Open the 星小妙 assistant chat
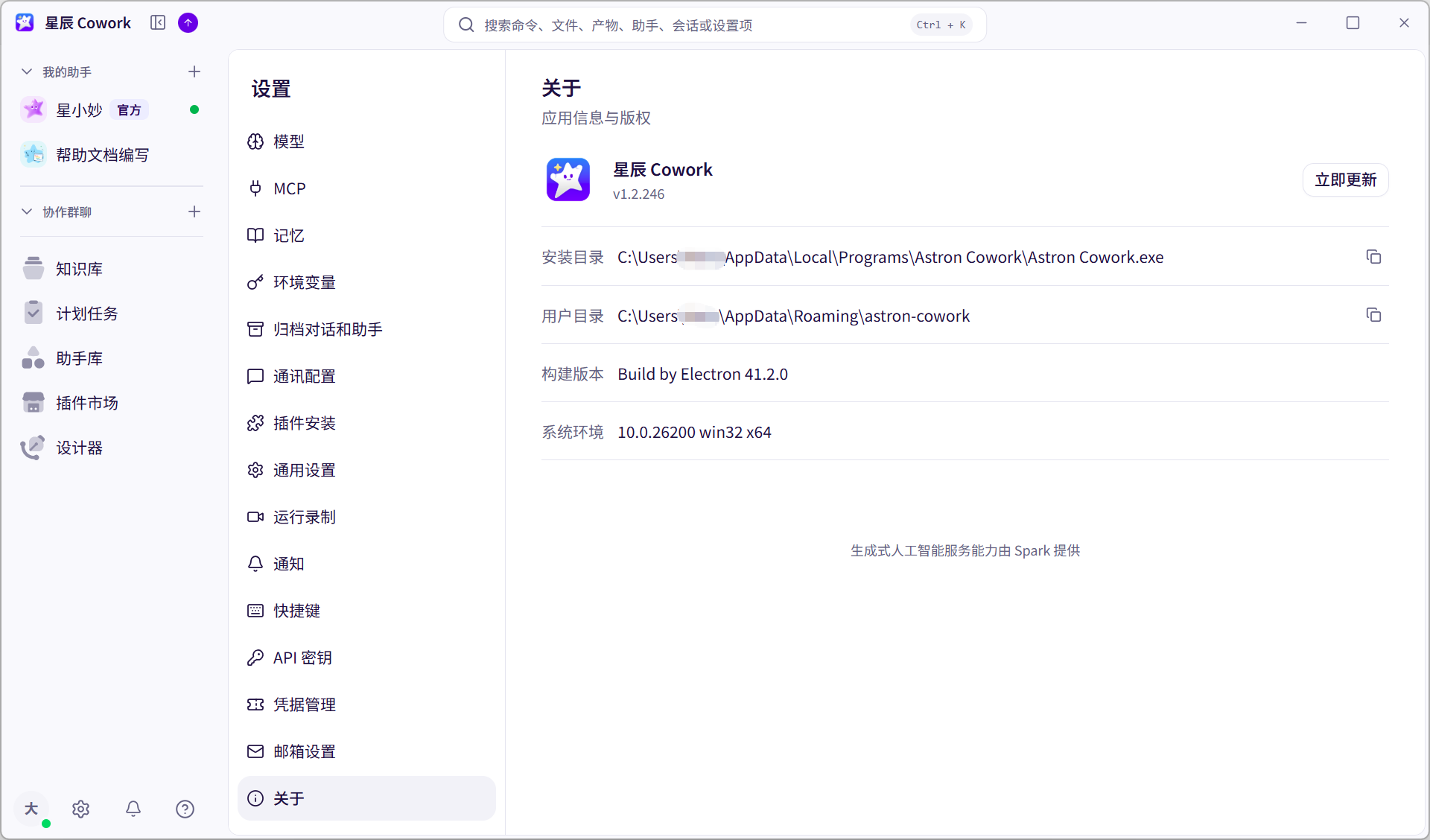The image size is (1430, 840). click(x=112, y=109)
